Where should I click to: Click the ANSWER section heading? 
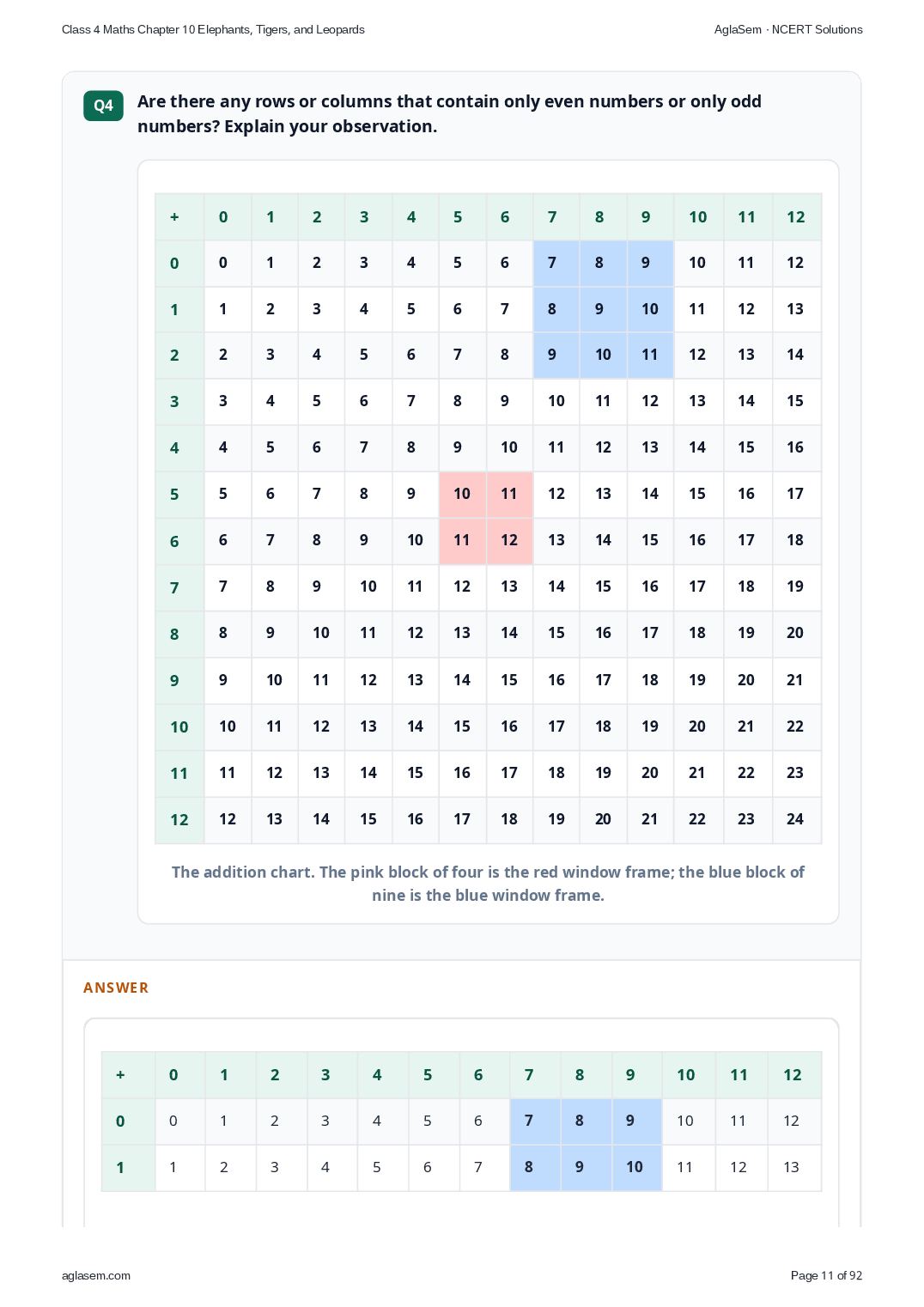(116, 988)
